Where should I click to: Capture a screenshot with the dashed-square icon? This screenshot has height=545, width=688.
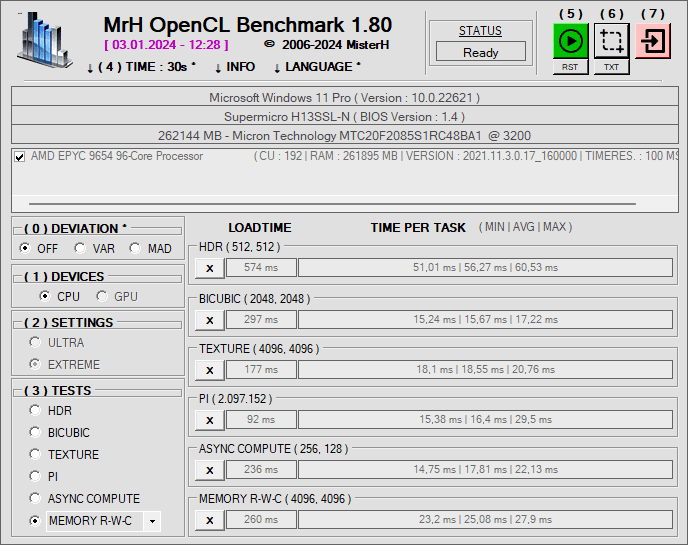coord(612,41)
